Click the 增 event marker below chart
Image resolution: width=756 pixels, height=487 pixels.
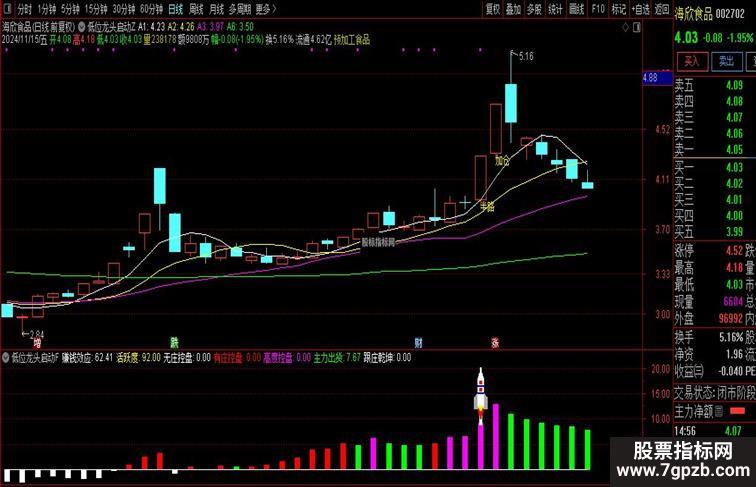click(37, 343)
